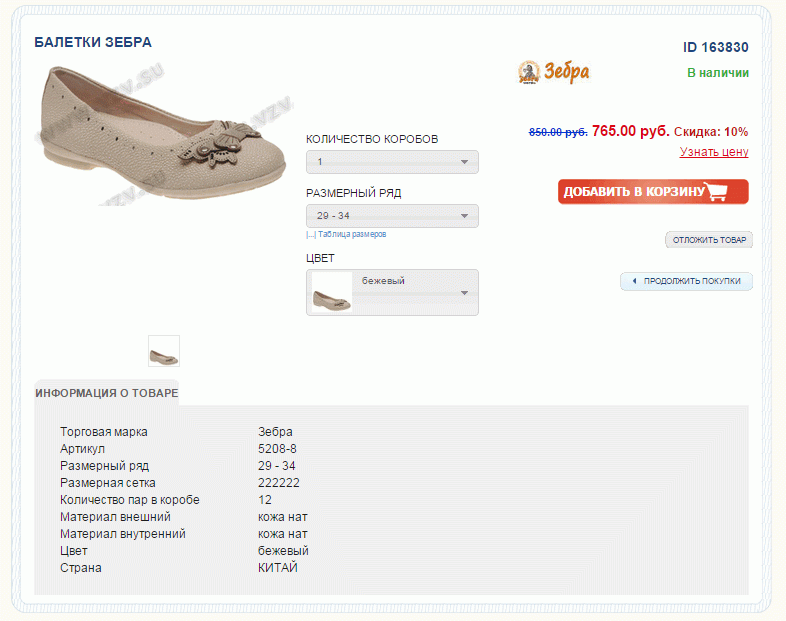Image resolution: width=786 pixels, height=621 pixels.
Task: Open the Цвет dropdown arrow
Action: point(465,293)
